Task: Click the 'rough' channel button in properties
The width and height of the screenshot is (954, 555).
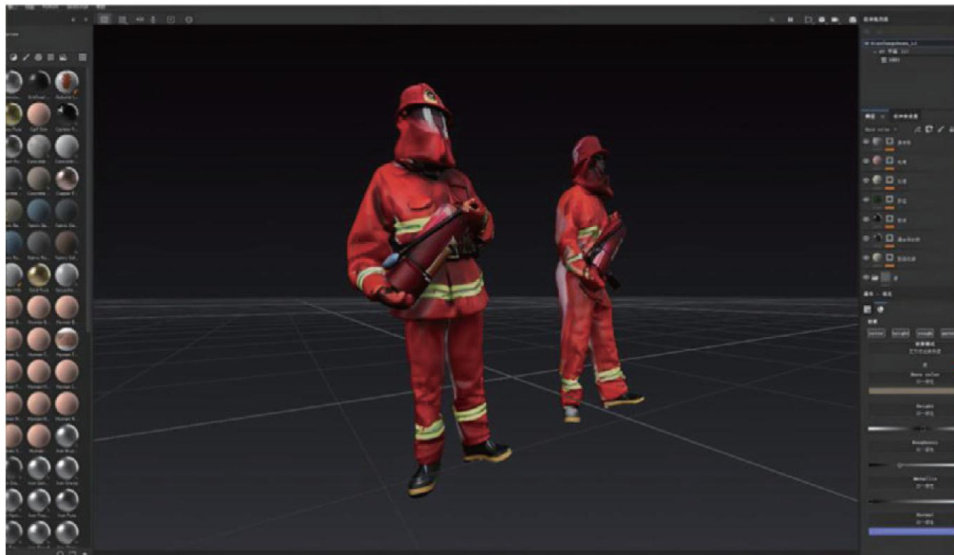Action: click(924, 334)
